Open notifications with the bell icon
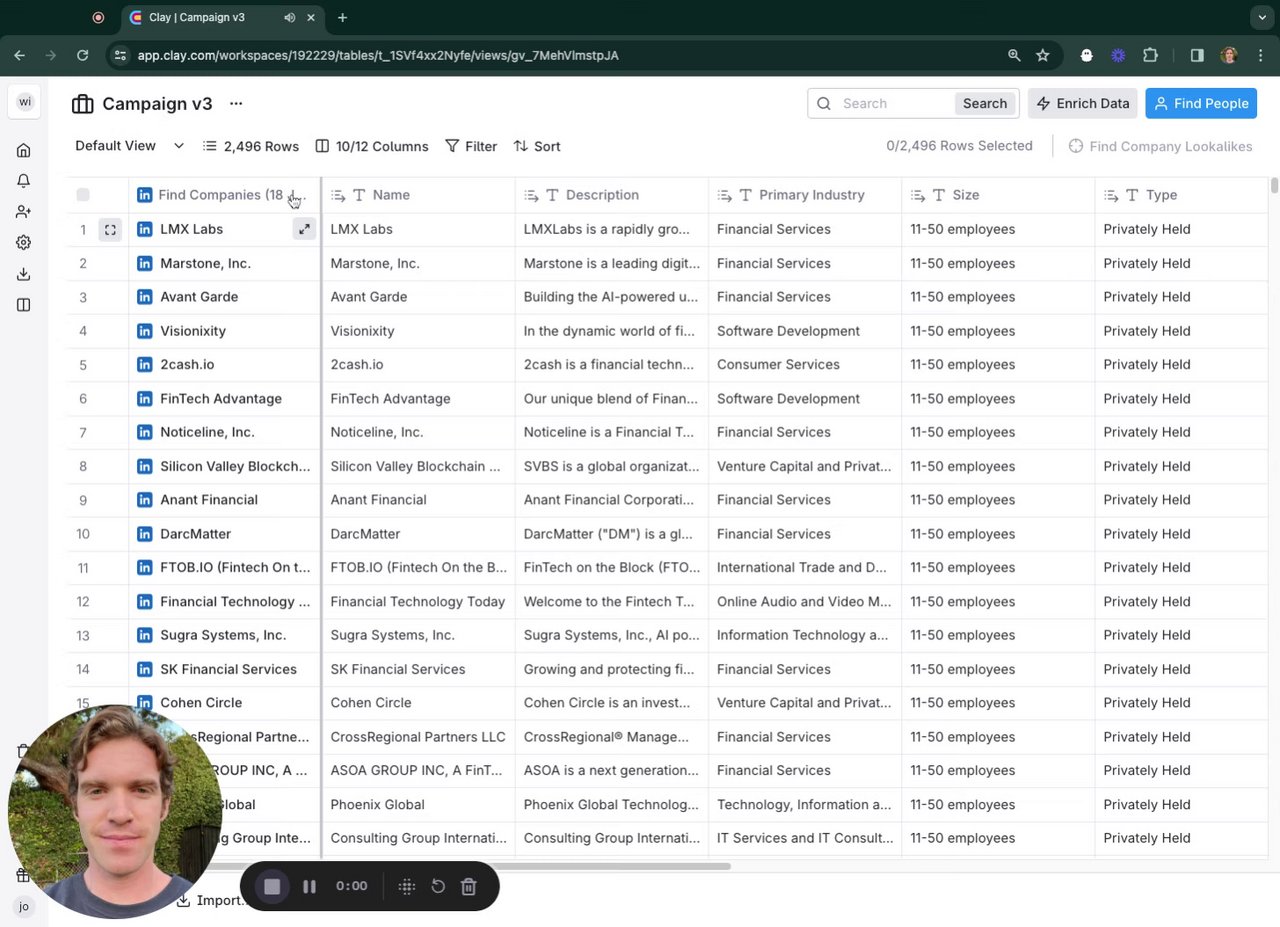 [23, 181]
